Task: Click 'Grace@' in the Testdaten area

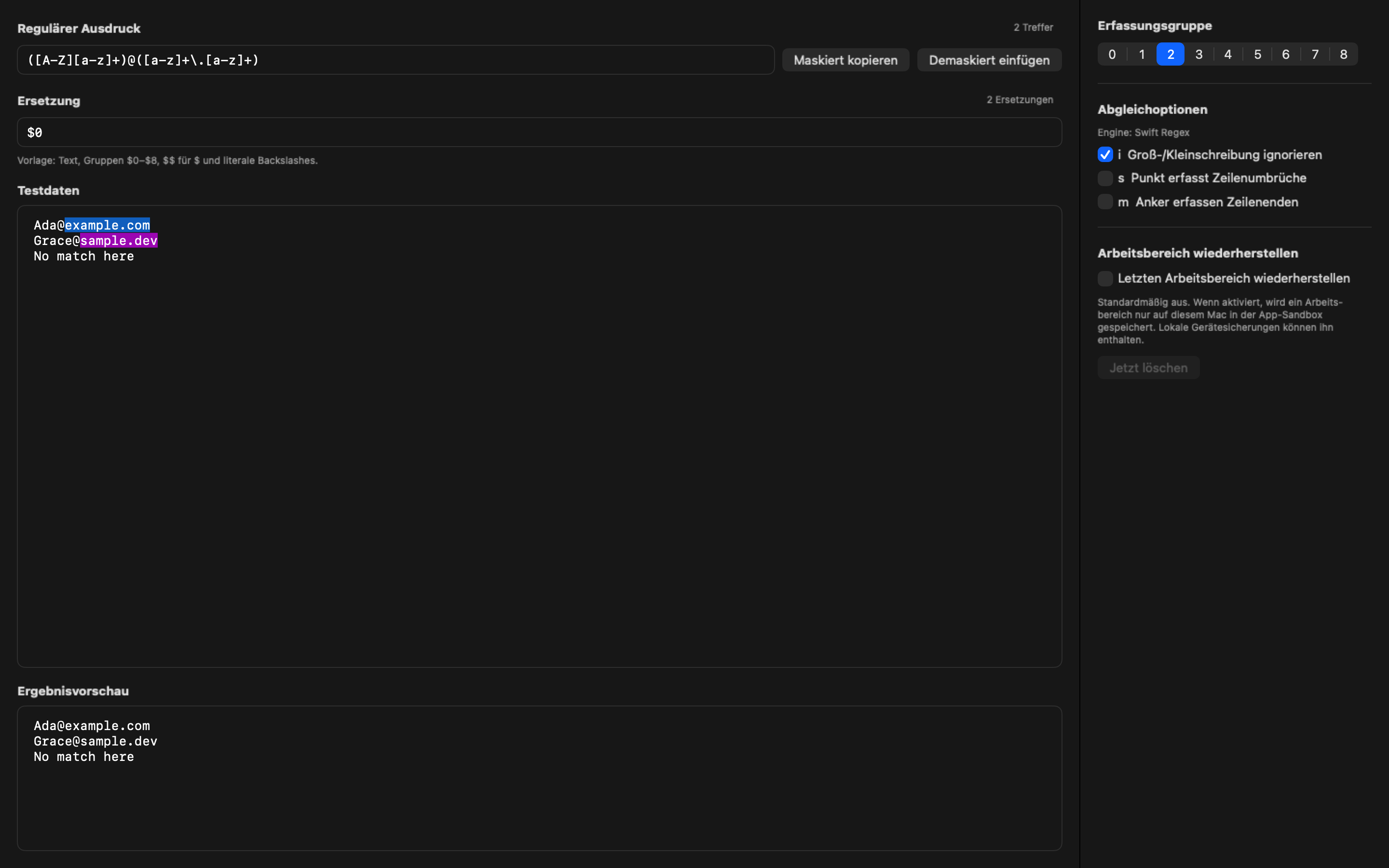Action: click(x=57, y=241)
